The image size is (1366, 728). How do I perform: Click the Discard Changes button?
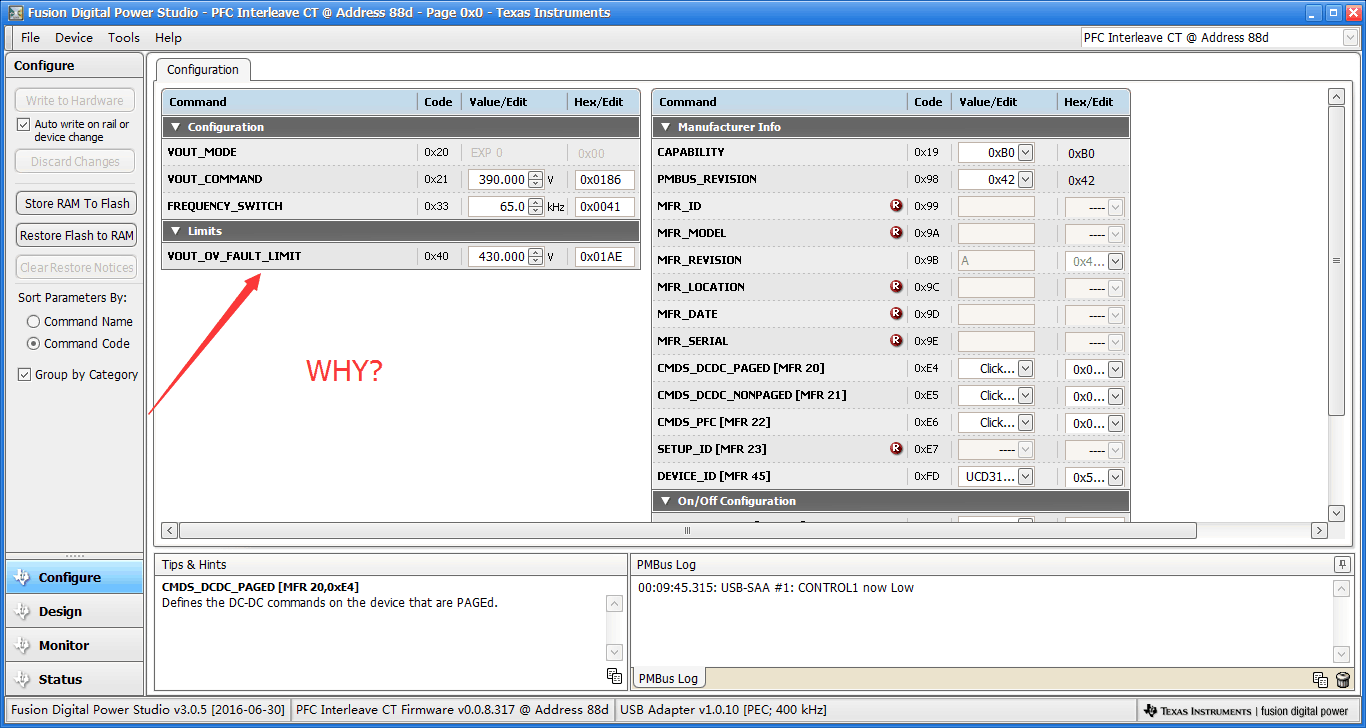[x=75, y=161]
